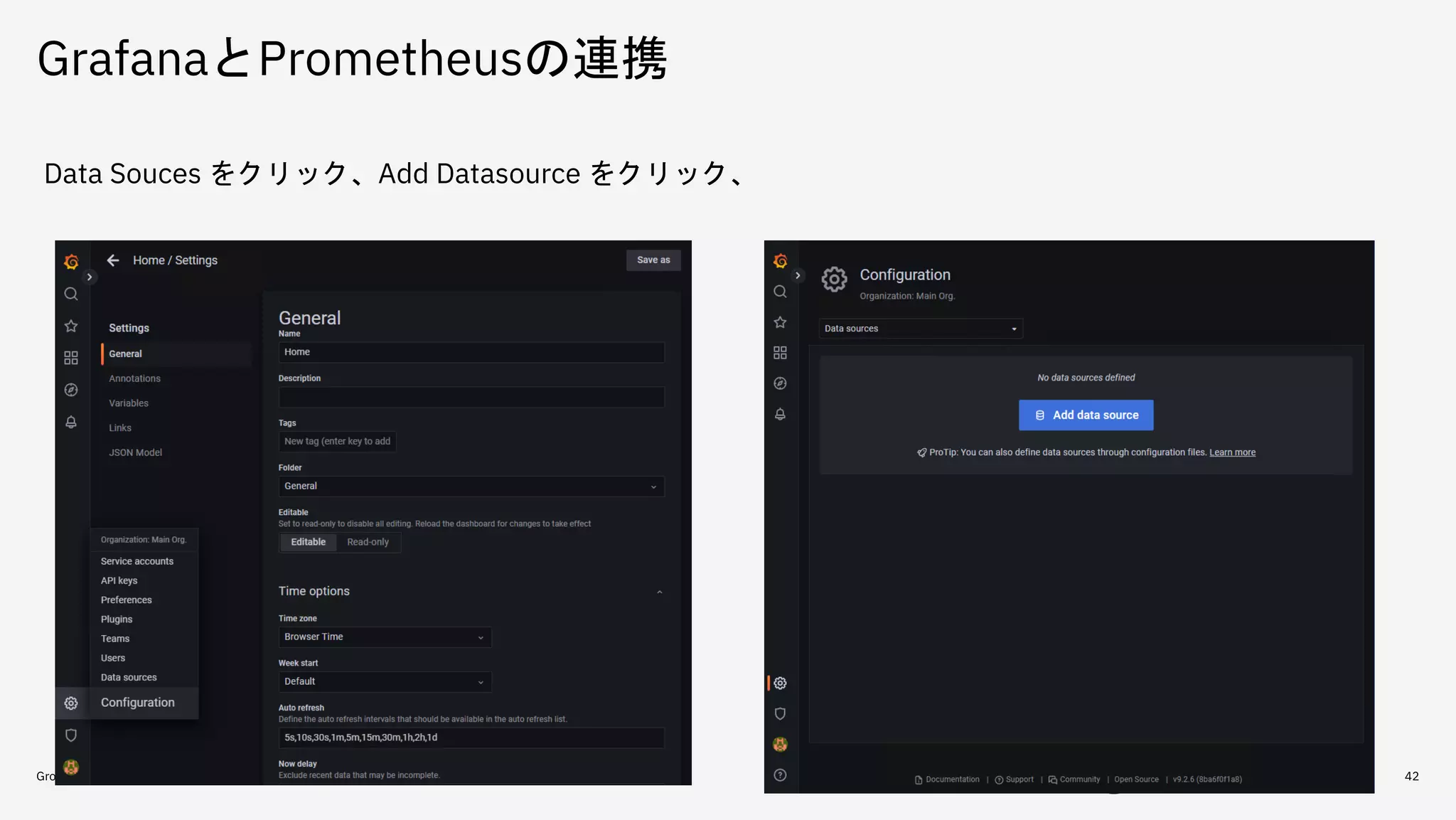1456x820 pixels.
Task: Click the Grafana logo in the Settings window
Action: click(x=71, y=262)
